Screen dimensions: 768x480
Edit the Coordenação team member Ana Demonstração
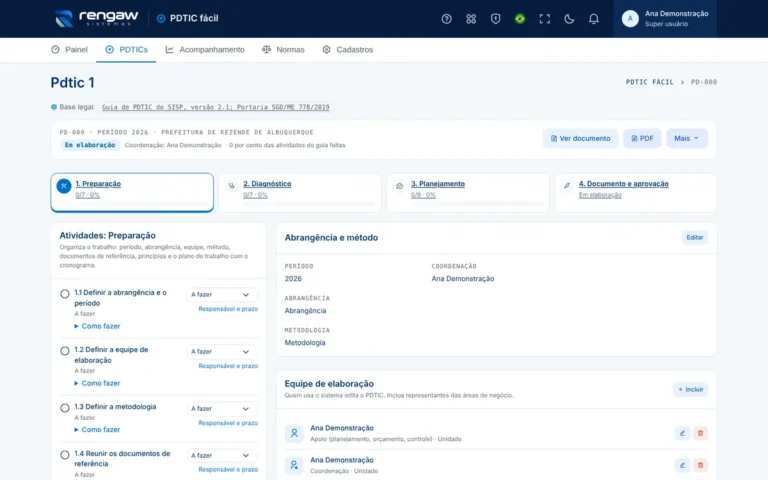coord(682,465)
